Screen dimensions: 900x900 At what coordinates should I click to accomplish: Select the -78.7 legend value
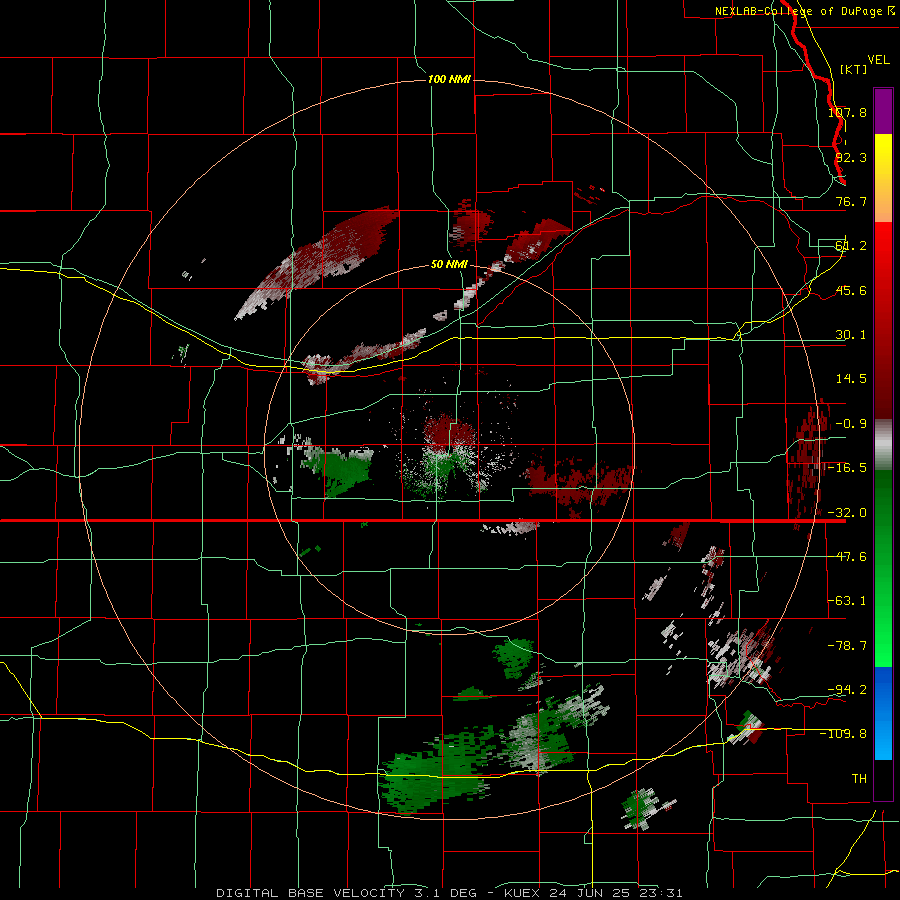tap(847, 646)
